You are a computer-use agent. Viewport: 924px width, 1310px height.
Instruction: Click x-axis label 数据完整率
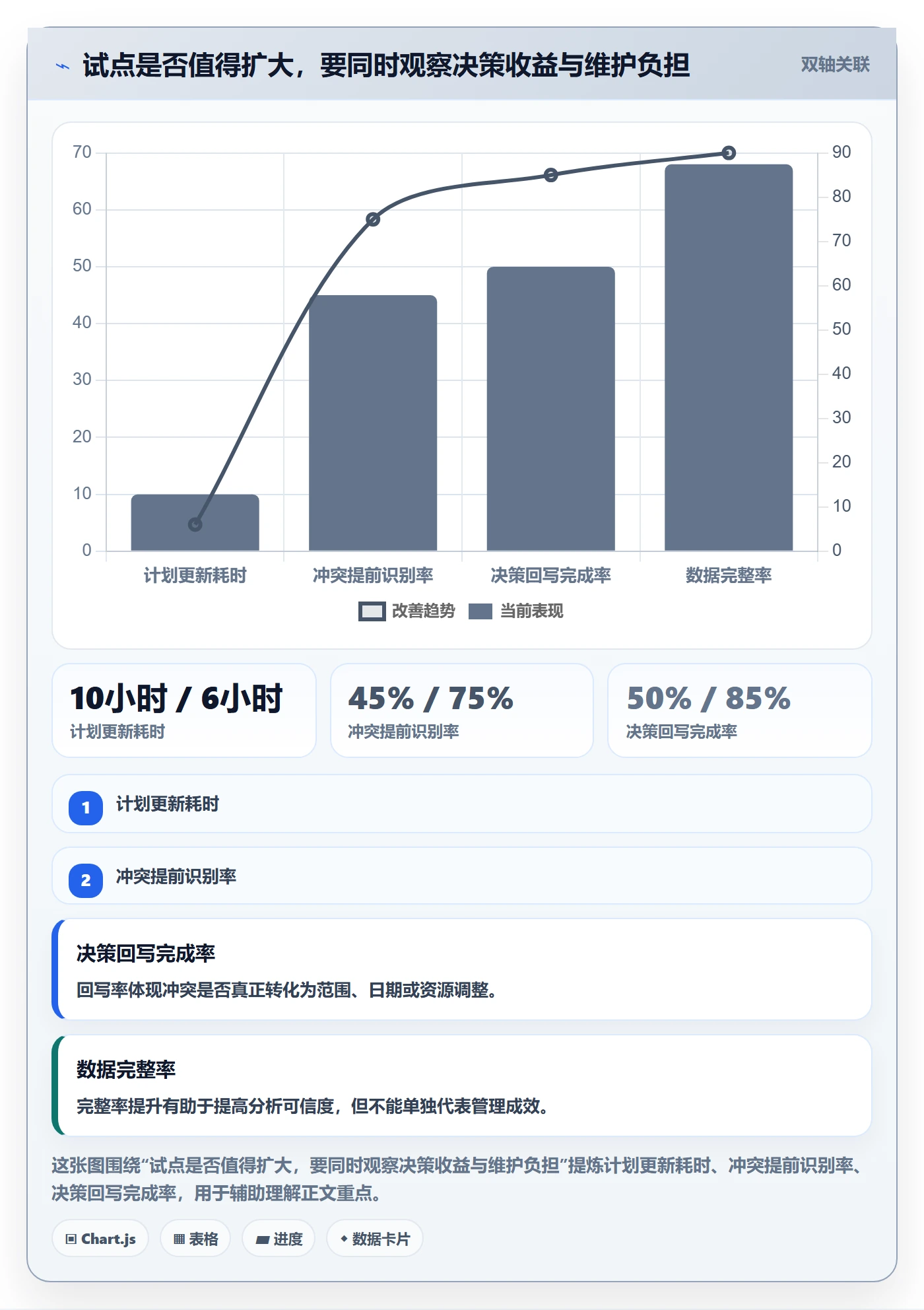pos(729,576)
